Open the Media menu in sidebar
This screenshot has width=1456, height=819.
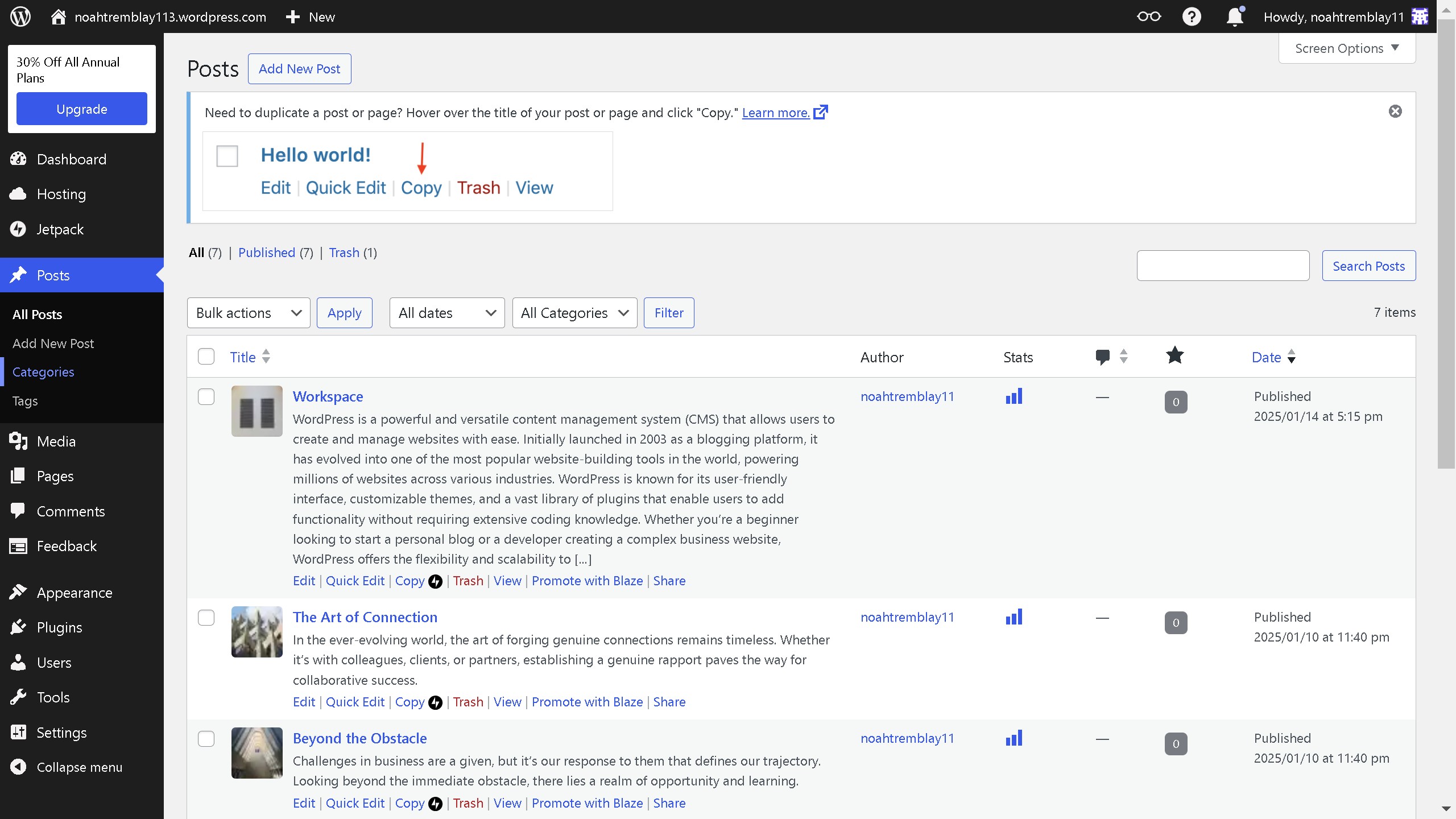(x=56, y=441)
